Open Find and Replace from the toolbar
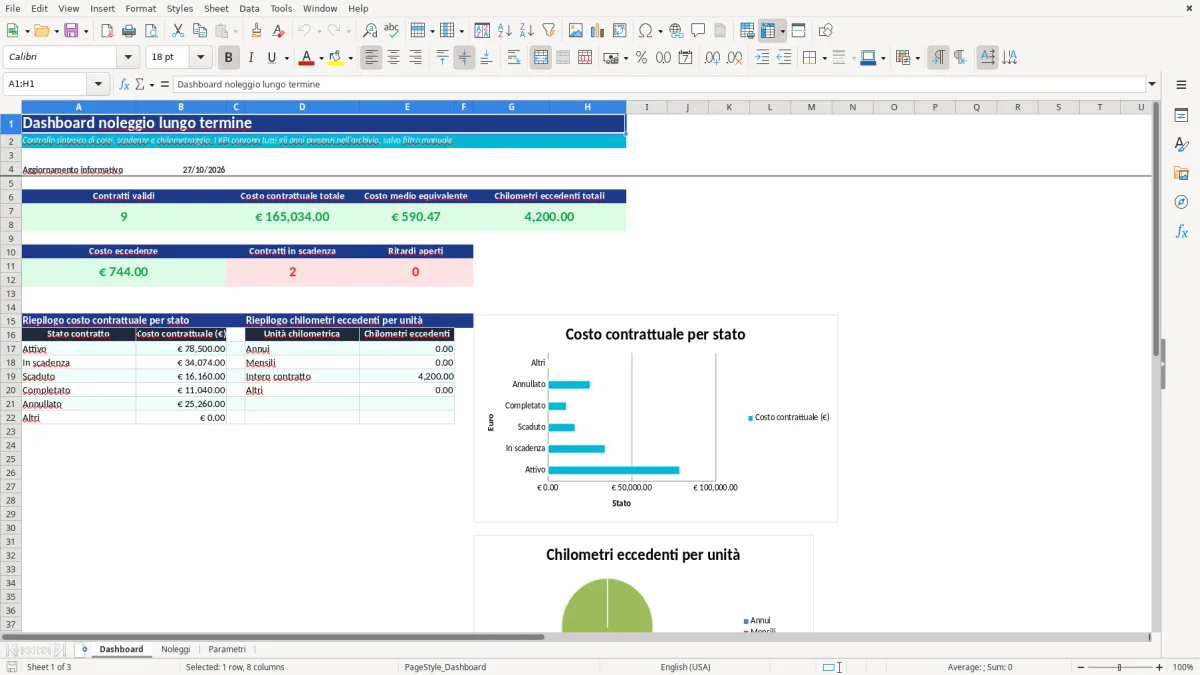The image size is (1200, 675). pyautogui.click(x=370, y=31)
